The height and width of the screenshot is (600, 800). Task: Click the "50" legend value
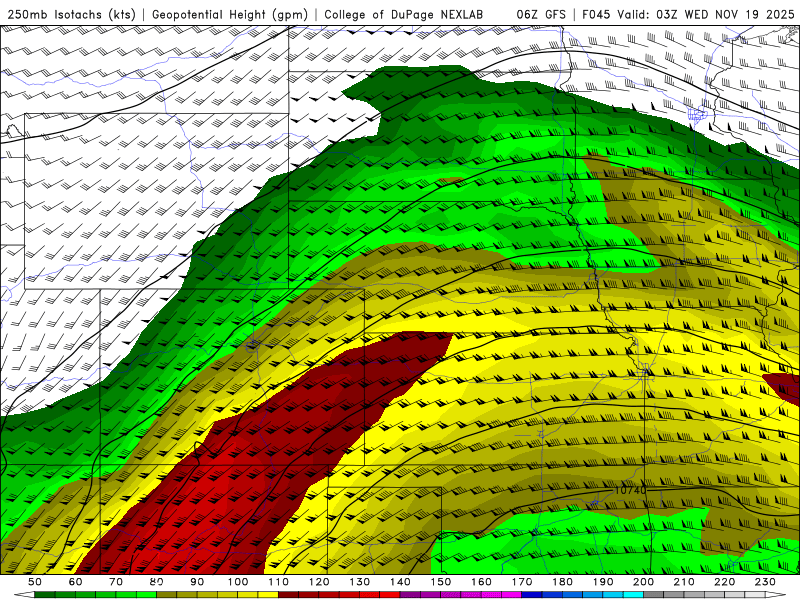[35, 582]
